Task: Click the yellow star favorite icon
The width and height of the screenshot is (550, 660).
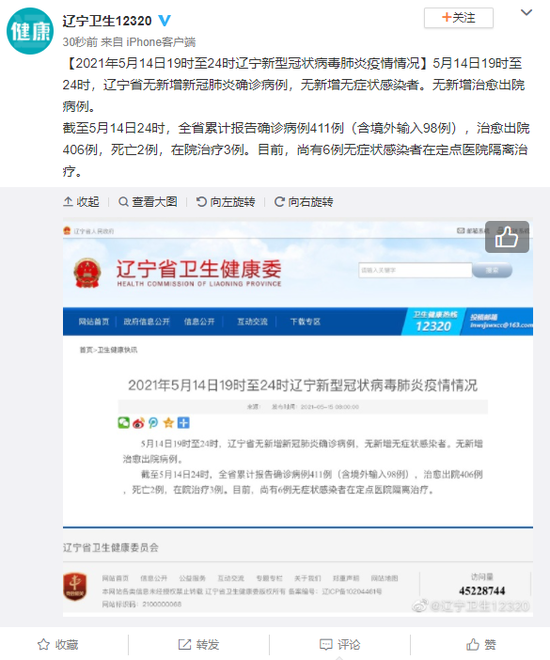Action: coord(168,423)
